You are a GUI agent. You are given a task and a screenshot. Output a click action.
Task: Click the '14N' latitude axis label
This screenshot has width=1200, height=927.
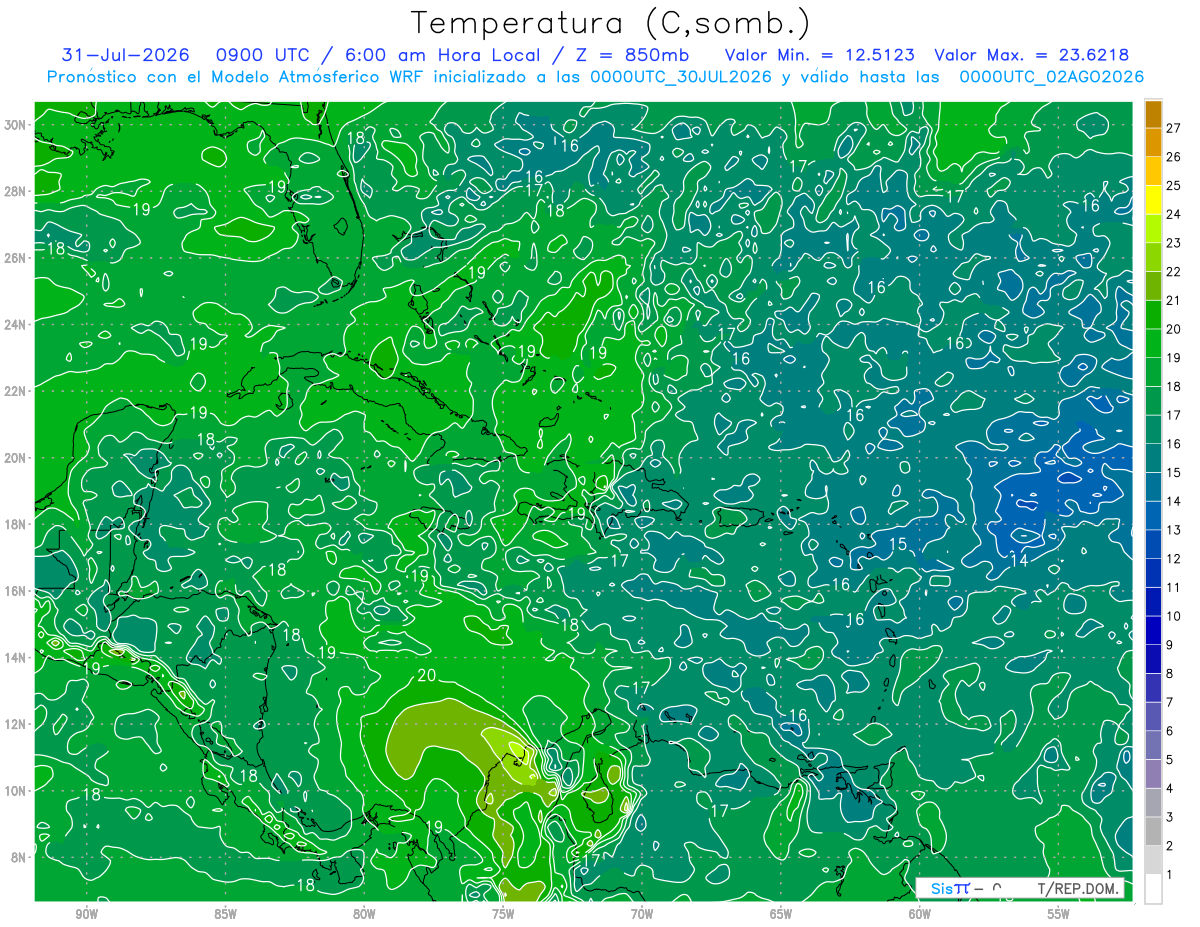coord(16,657)
